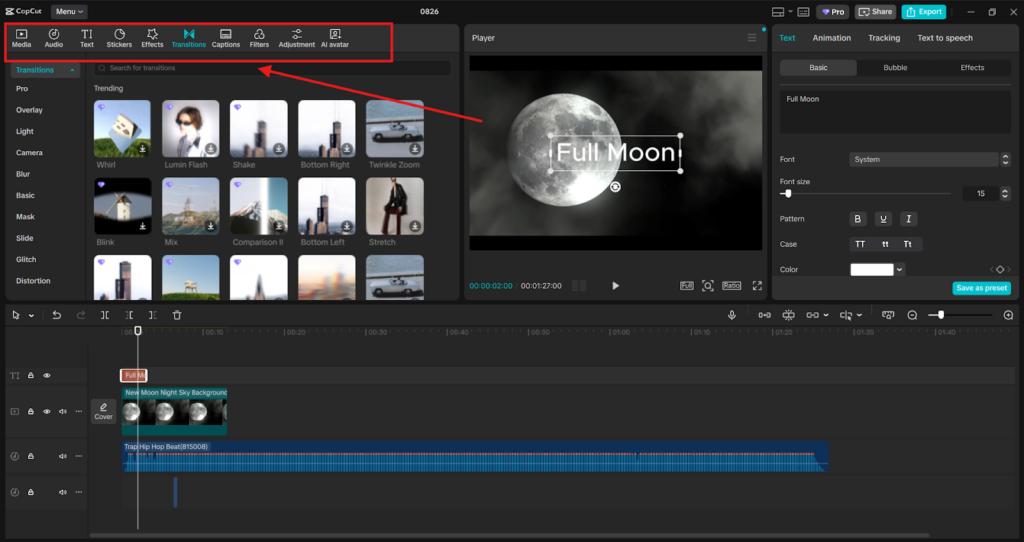The width and height of the screenshot is (1024, 542).
Task: Expand the text Color dropdown arrow
Action: click(900, 269)
